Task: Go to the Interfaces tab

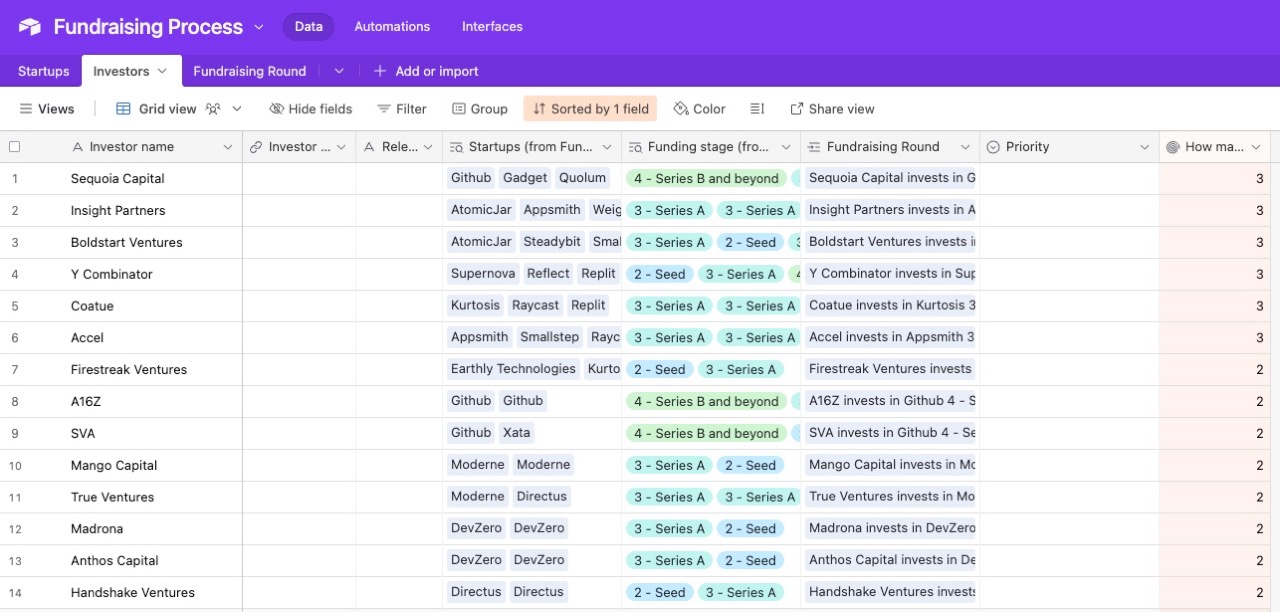Action: 492,27
